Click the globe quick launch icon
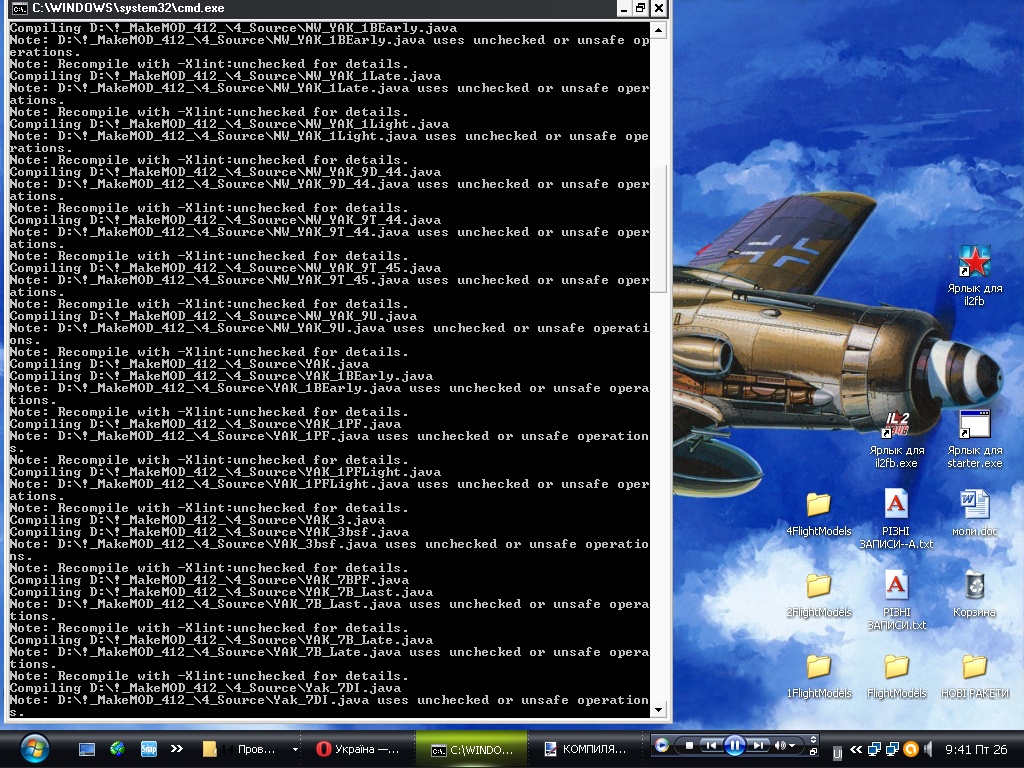The width and height of the screenshot is (1024, 768). 118,748
